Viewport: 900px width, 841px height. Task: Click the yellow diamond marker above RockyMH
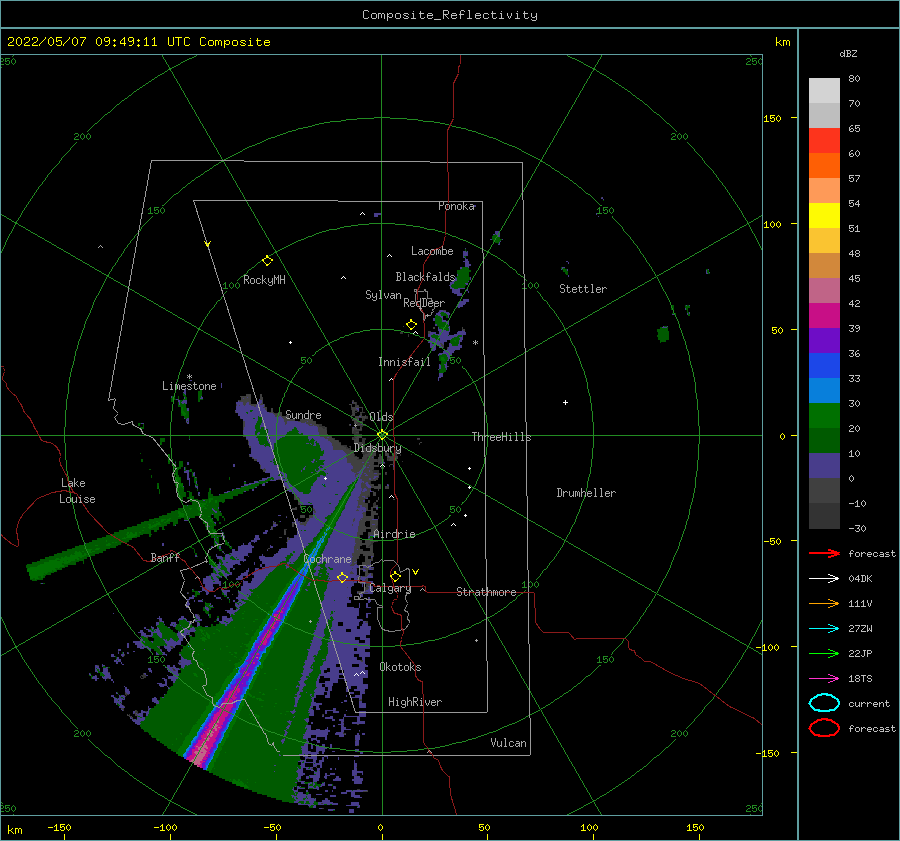click(267, 261)
